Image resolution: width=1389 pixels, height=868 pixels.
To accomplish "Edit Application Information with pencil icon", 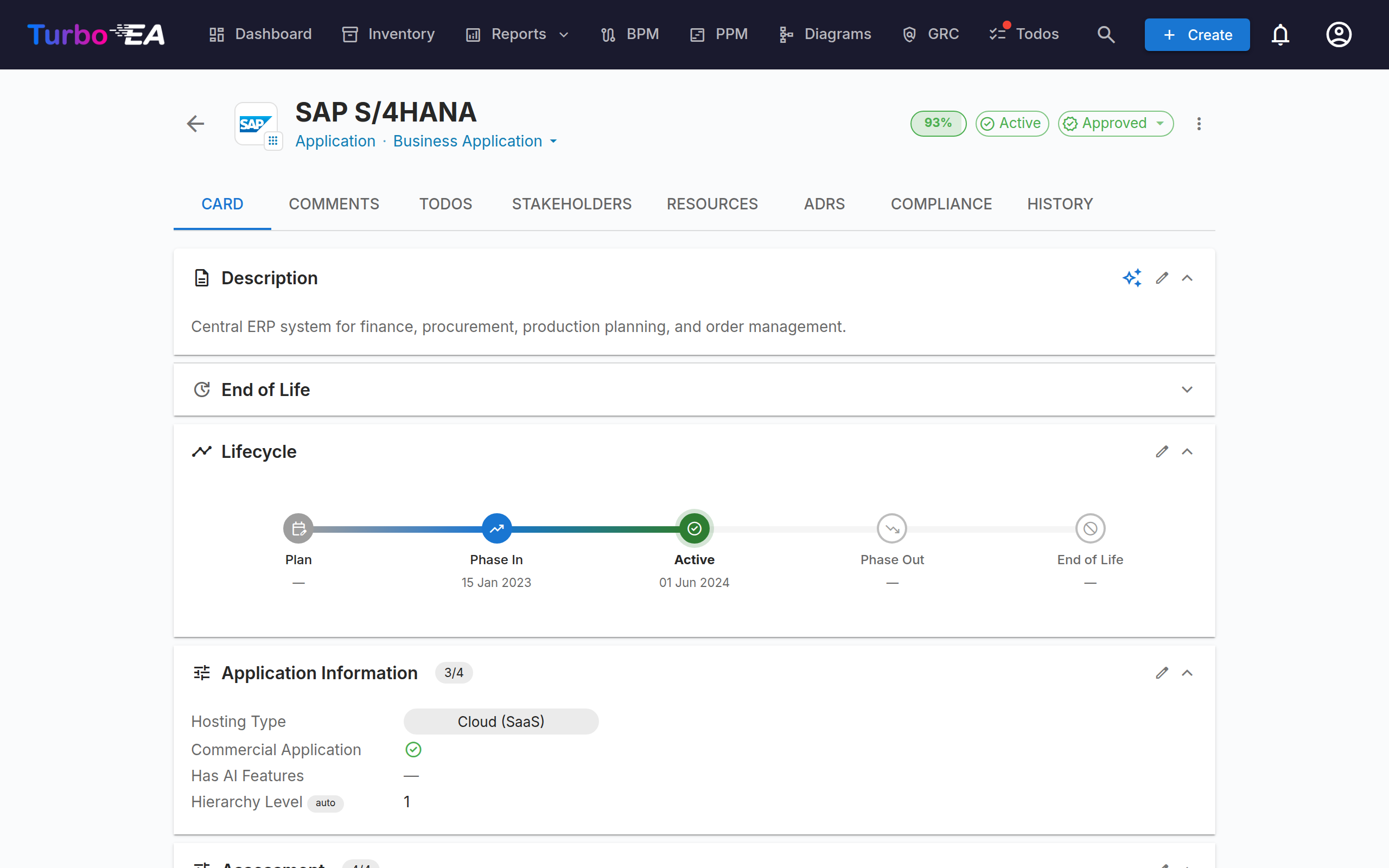I will pos(1162,673).
